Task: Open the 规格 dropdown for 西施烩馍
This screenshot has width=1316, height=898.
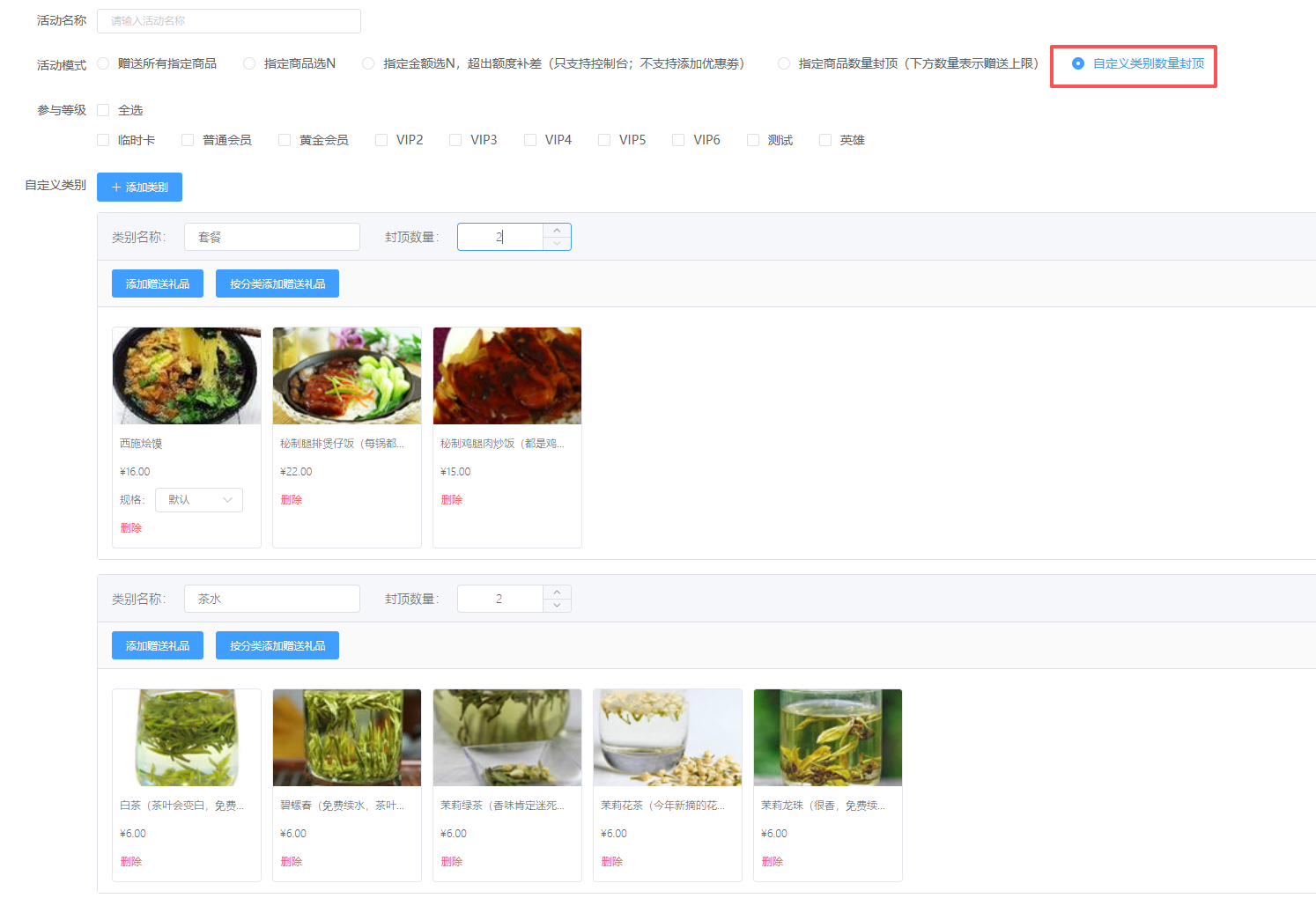Action: (x=199, y=500)
